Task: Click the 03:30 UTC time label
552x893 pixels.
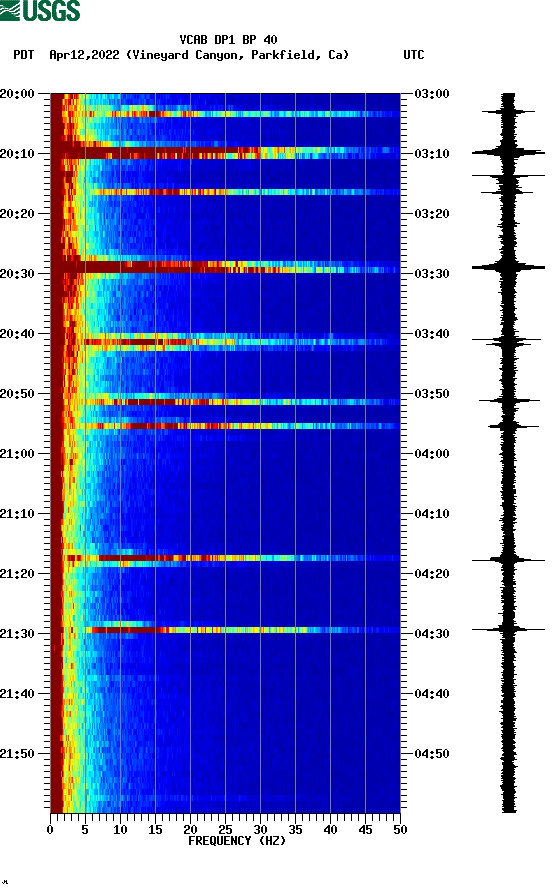Action: tap(432, 274)
